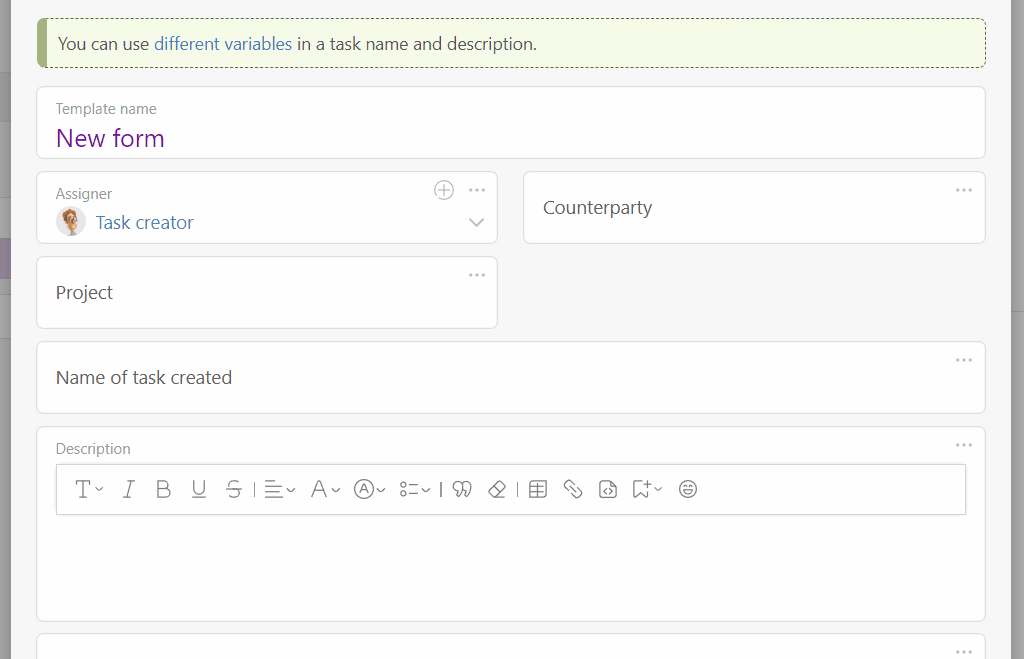Image resolution: width=1024 pixels, height=659 pixels.
Task: Click the Task creator avatar
Action: point(71,221)
